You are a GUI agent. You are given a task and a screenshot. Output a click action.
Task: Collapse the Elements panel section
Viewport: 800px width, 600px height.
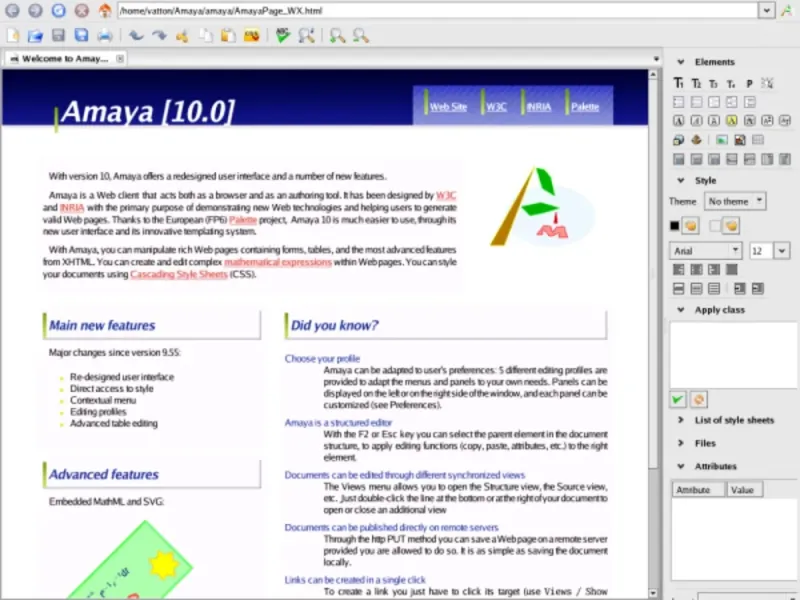681,62
